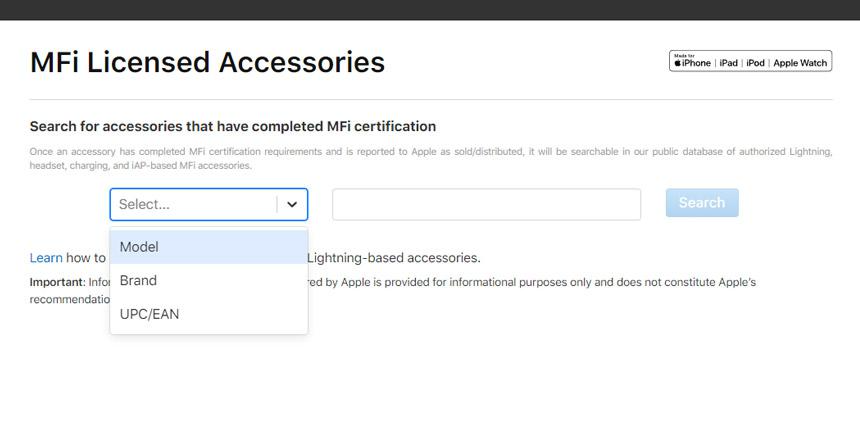Click the MFi Licensed Accessories heading
Screen dimensions: 860x434
click(207, 62)
